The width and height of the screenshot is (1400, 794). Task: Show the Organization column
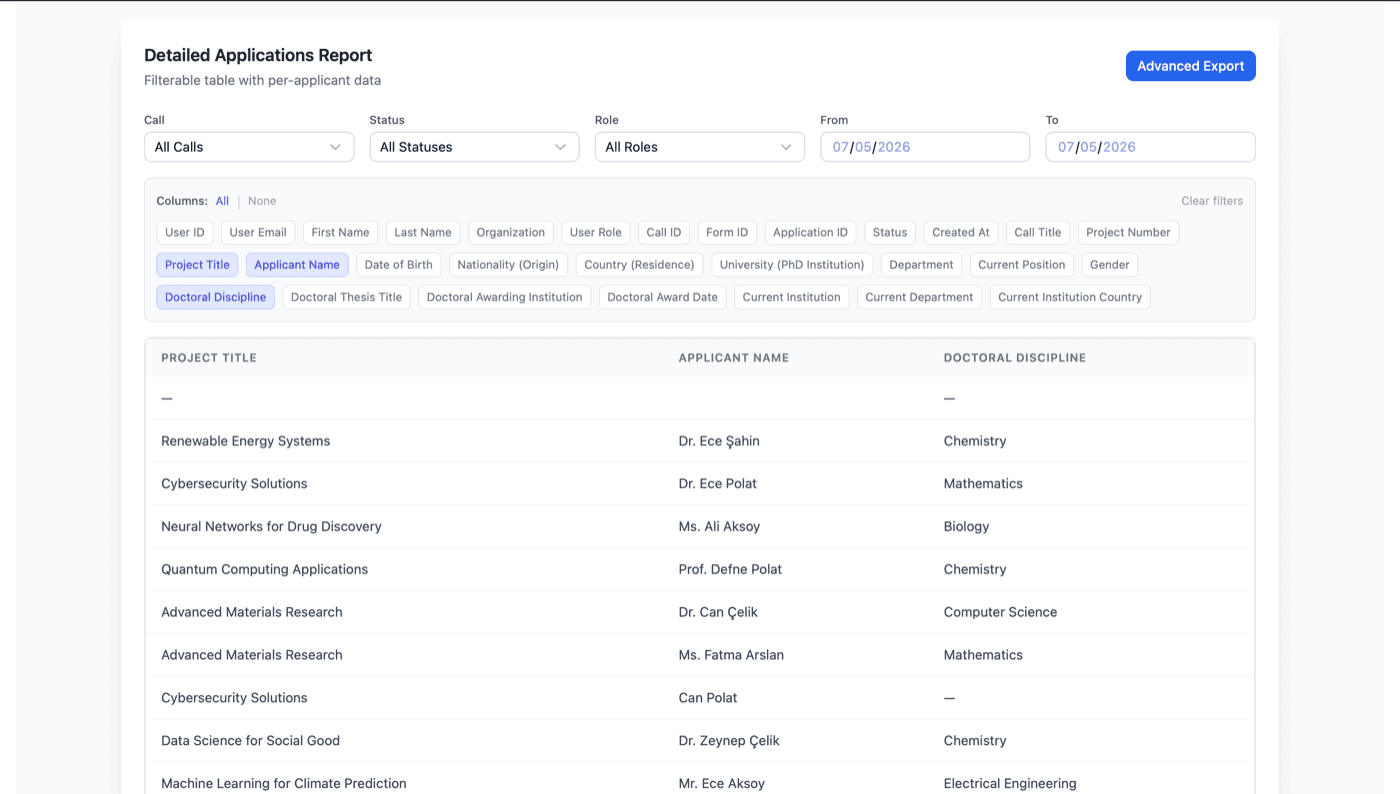pos(511,232)
